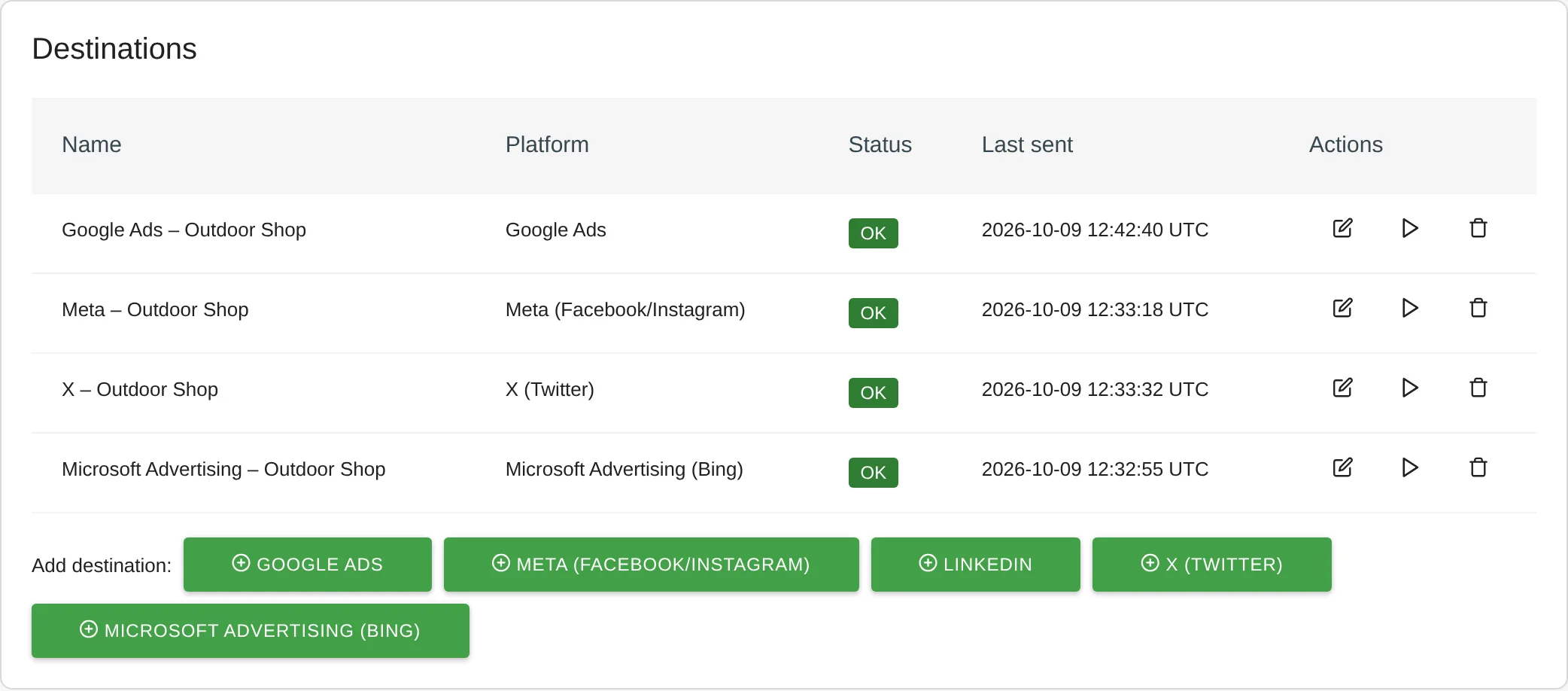1568x691 pixels.
Task: Add a LinkedIn destination
Action: (x=976, y=565)
